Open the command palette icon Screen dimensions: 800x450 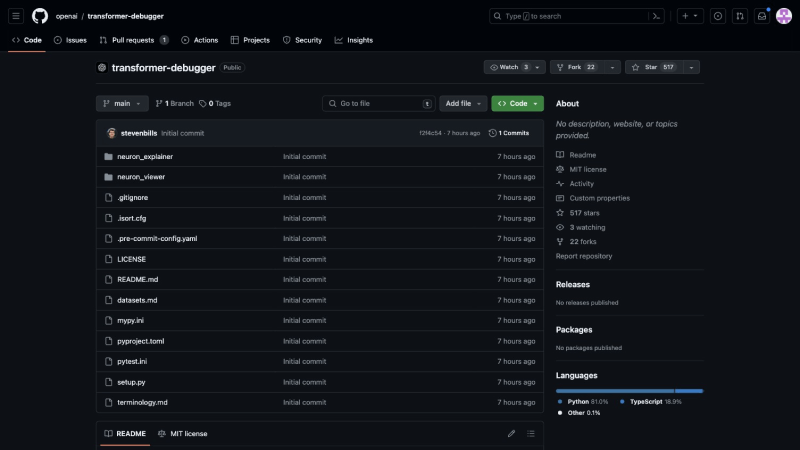point(656,16)
